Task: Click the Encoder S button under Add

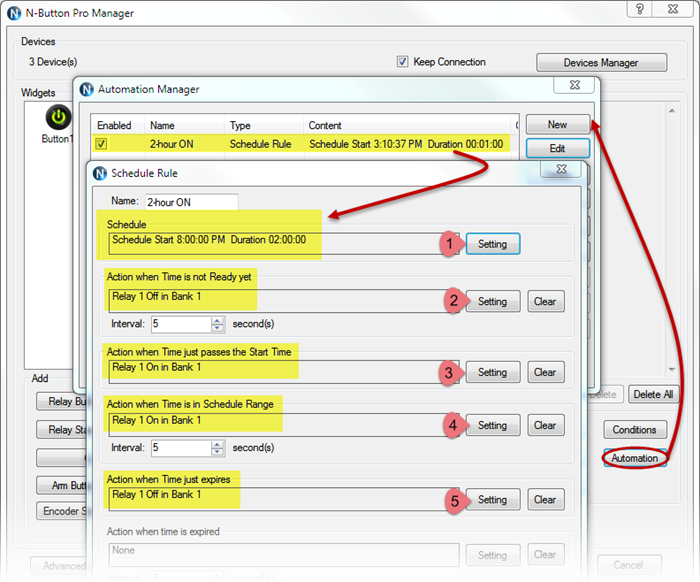Action: coord(62,511)
